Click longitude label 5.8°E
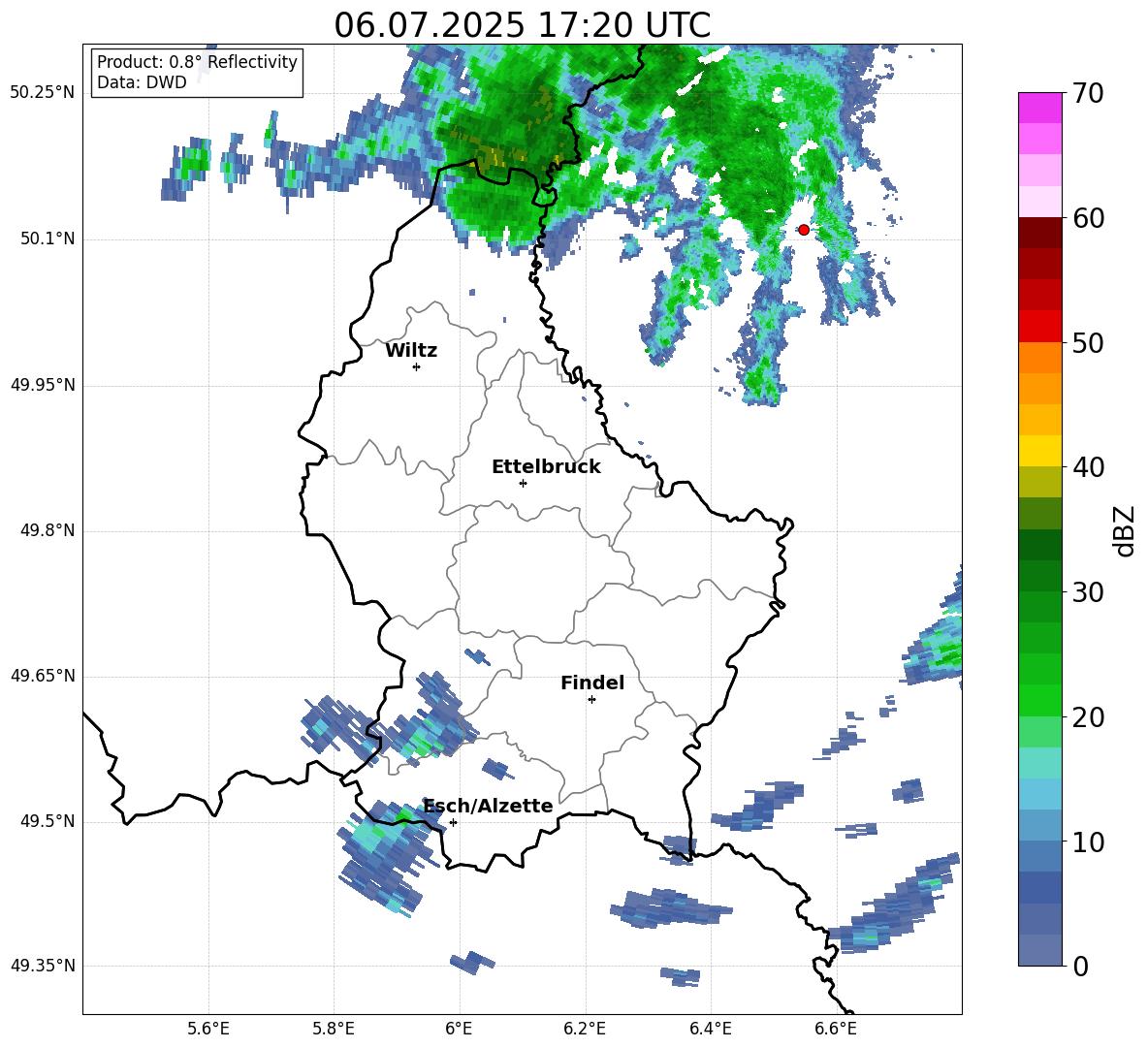The height and width of the screenshot is (1048, 1148). pyautogui.click(x=334, y=1029)
